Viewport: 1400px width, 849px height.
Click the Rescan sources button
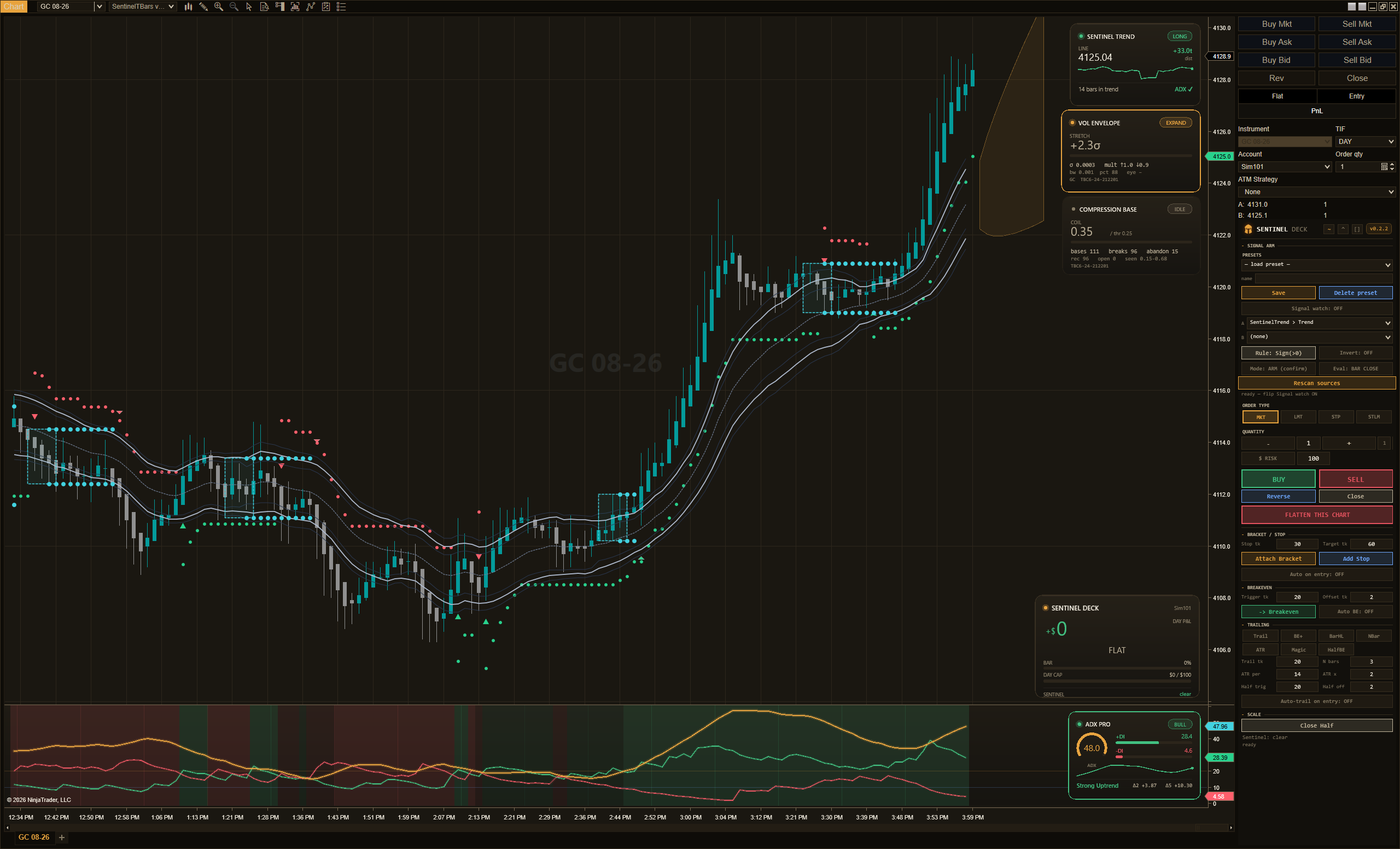[x=1316, y=383]
